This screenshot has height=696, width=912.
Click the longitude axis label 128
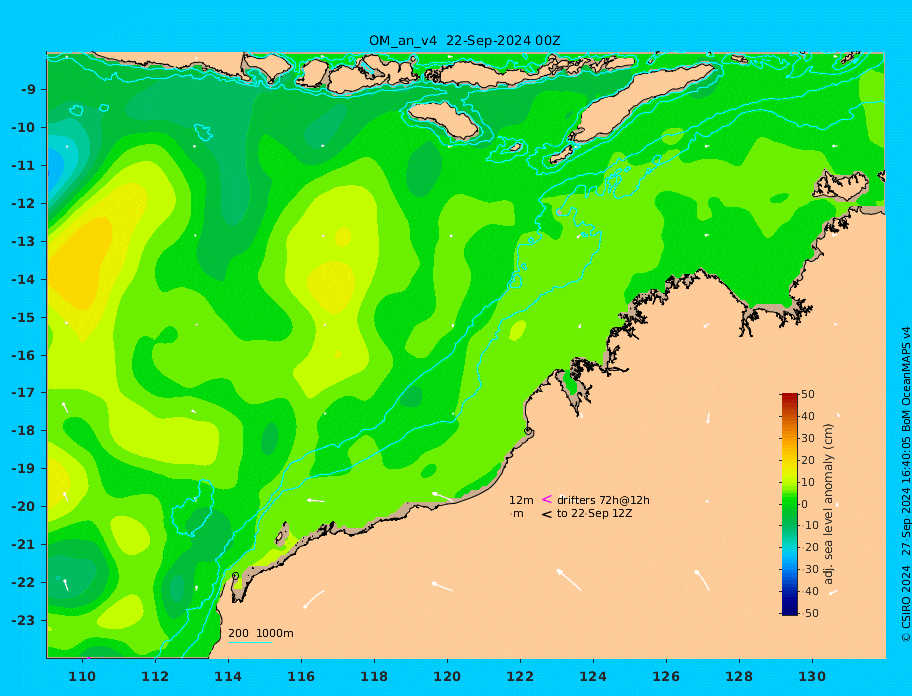pos(739,676)
